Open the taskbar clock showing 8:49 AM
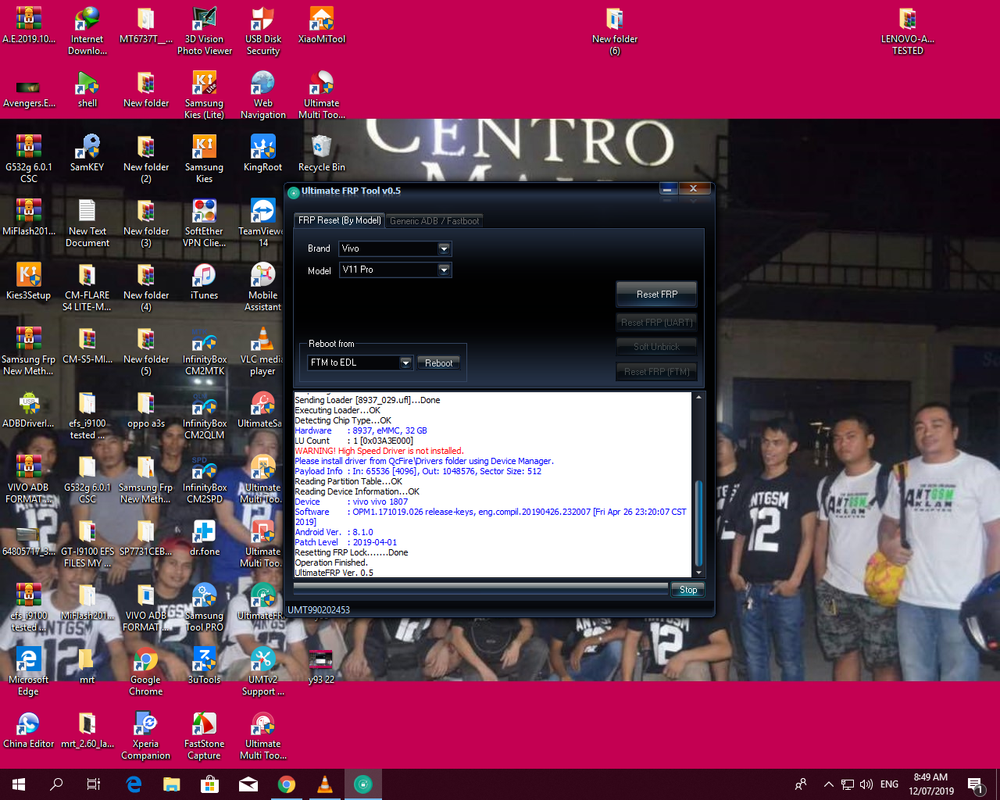1000x800 pixels. 931,784
